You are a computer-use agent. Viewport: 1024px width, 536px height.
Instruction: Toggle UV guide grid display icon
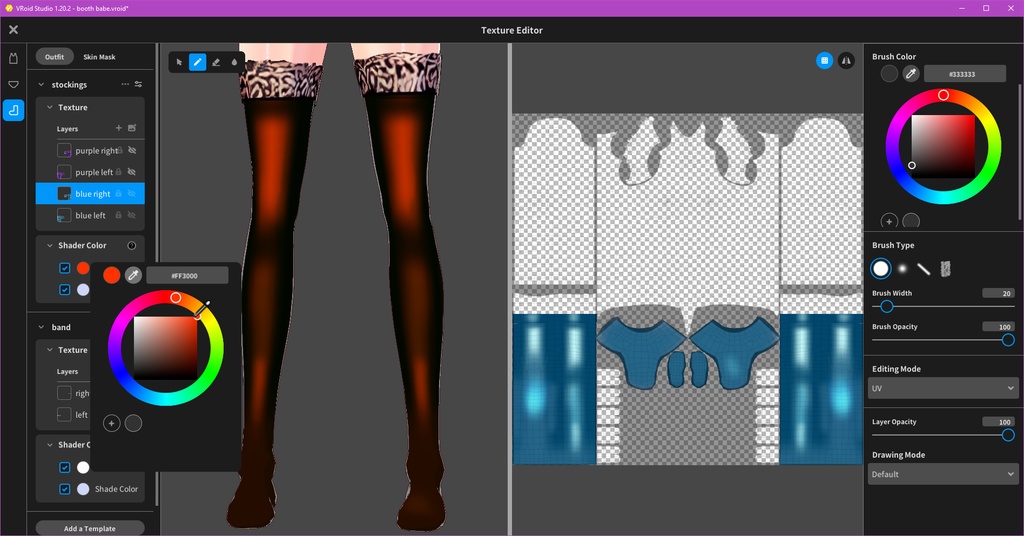click(x=824, y=61)
